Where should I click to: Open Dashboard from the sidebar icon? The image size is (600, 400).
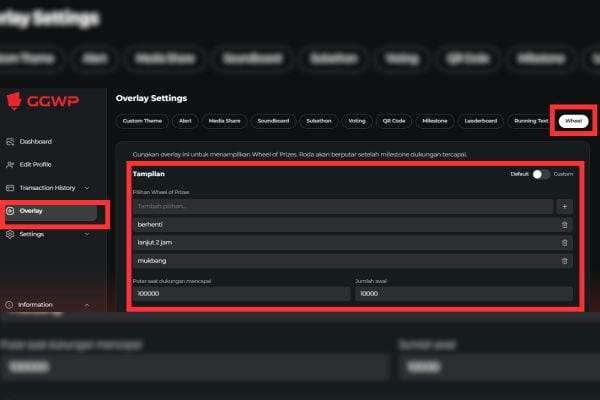click(10, 142)
